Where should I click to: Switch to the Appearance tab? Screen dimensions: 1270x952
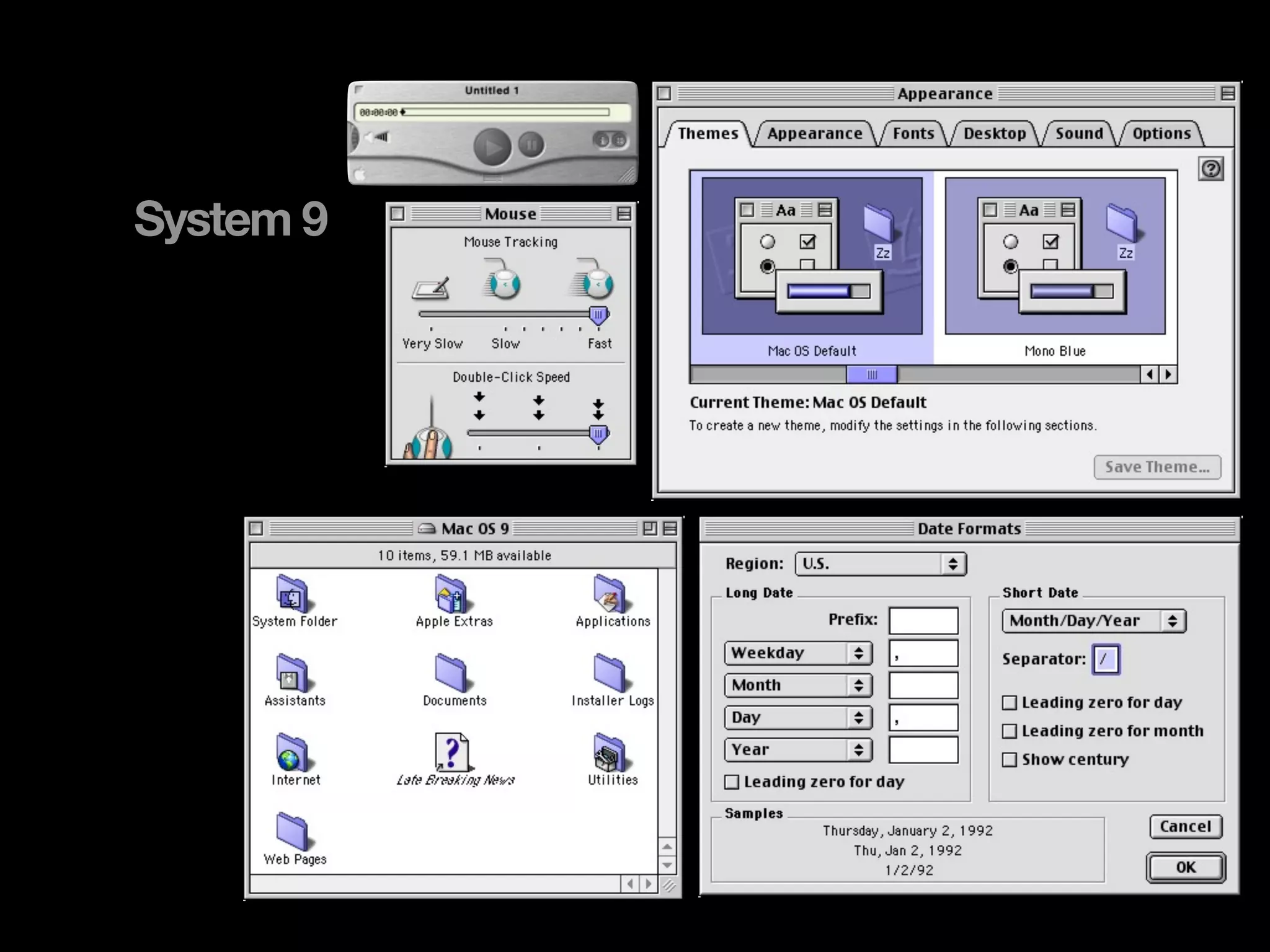[814, 133]
